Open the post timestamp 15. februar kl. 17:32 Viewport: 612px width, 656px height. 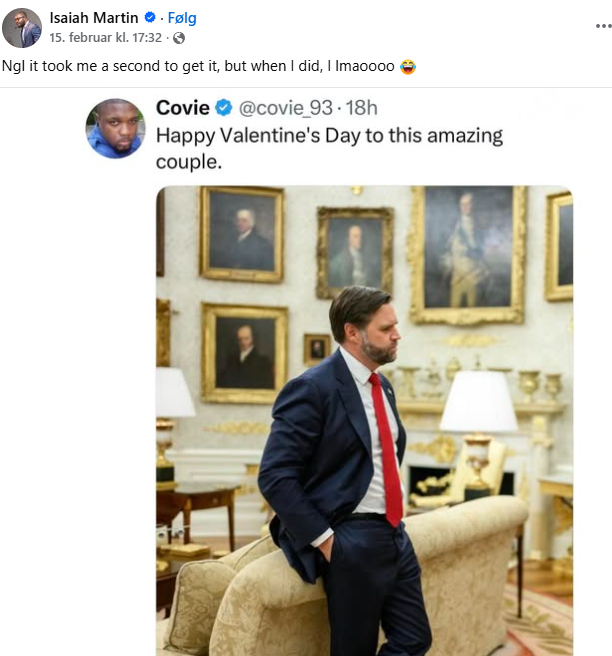[107, 38]
